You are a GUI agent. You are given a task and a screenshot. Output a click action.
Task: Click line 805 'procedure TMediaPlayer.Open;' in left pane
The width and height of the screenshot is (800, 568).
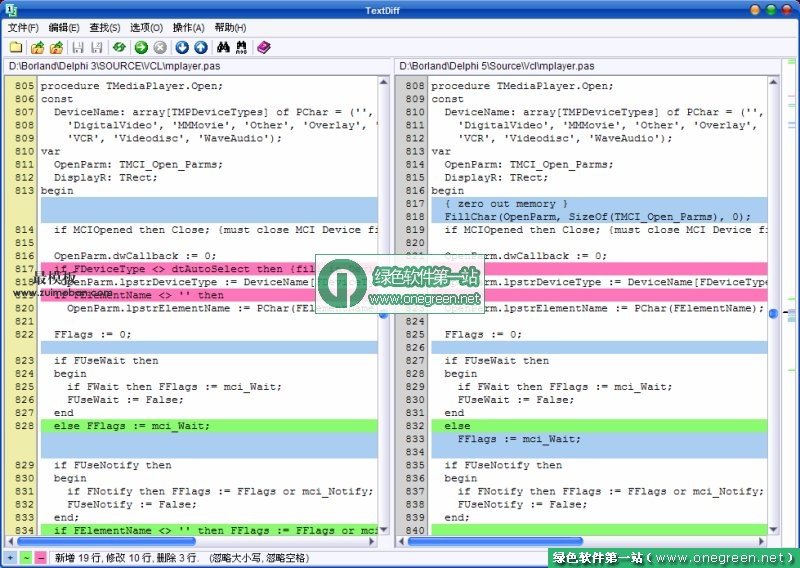pyautogui.click(x=132, y=86)
